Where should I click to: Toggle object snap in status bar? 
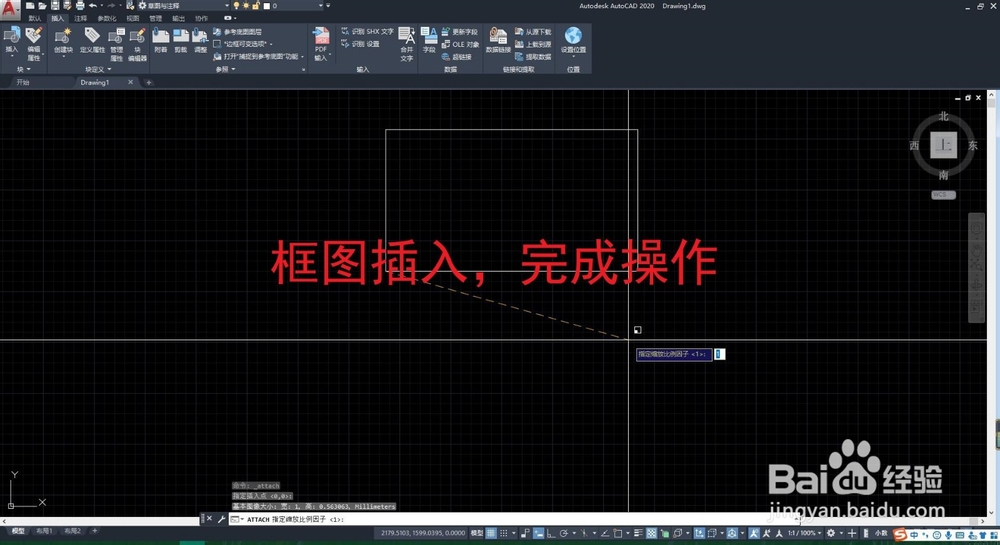point(617,533)
